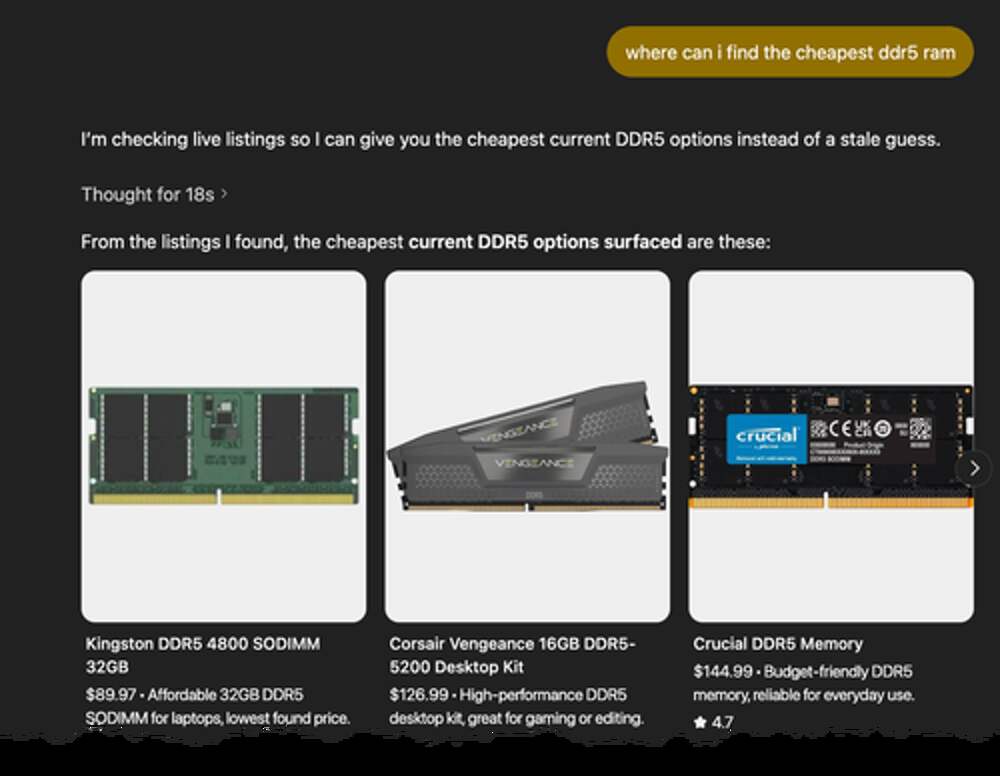Click the "Kingston DDR5 4800 SODIMM 32GB" title
1000x776 pixels.
pyautogui.click(x=203, y=655)
